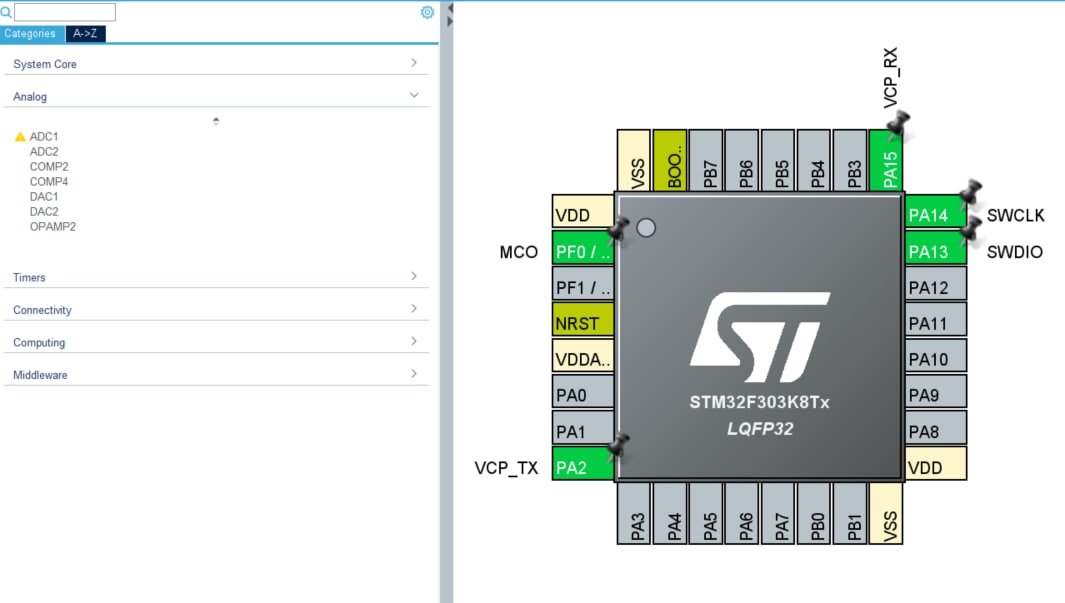Click the PF0 MCO pin
The image size is (1065, 603).
[x=583, y=247]
